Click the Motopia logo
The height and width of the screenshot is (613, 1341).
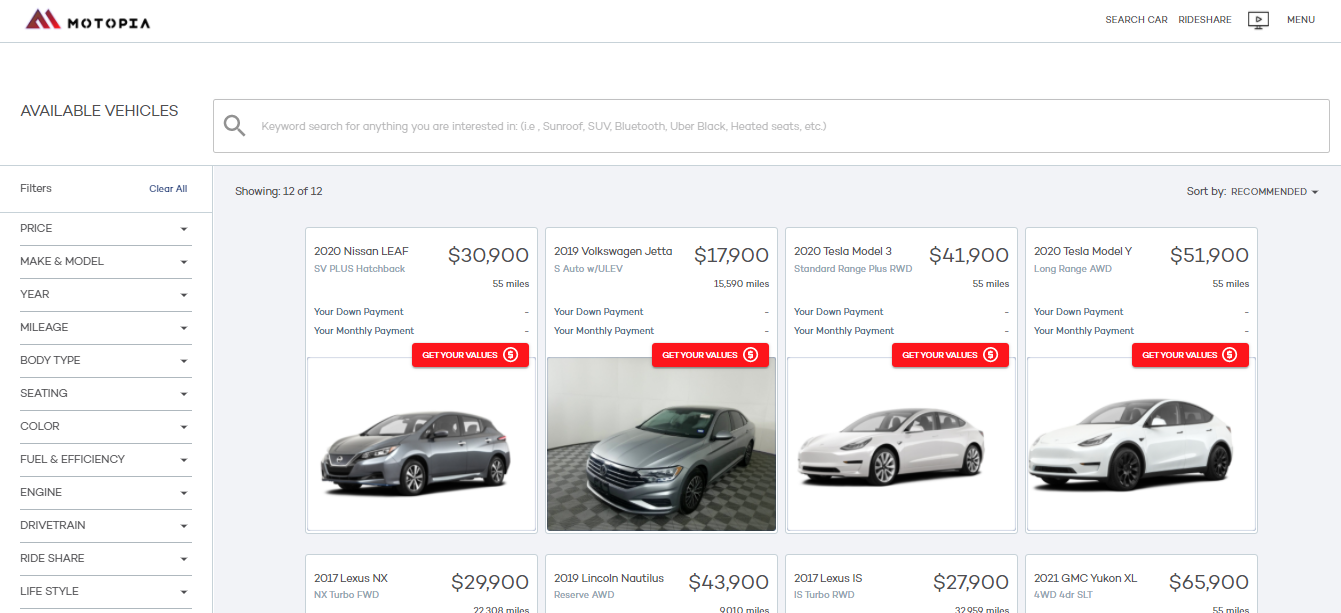[x=88, y=20]
